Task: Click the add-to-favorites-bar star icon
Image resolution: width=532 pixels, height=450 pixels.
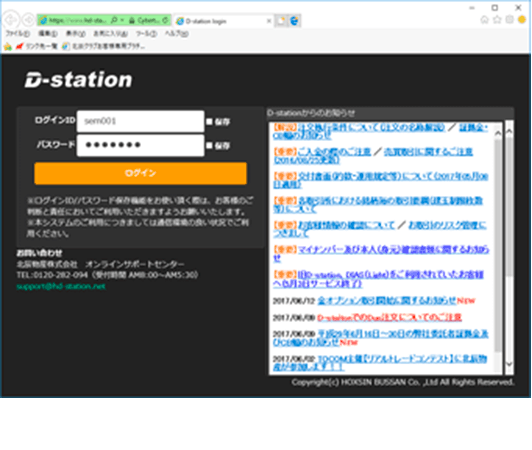Action: click(x=7, y=46)
